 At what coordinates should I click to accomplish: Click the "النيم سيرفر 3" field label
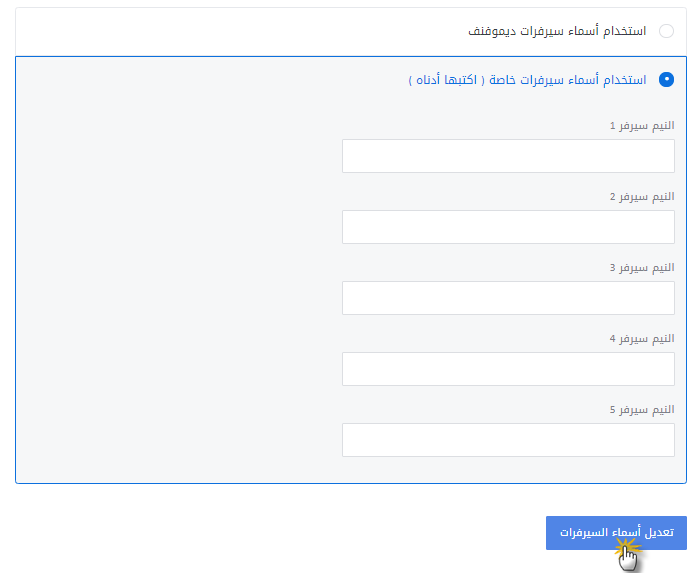(642, 268)
